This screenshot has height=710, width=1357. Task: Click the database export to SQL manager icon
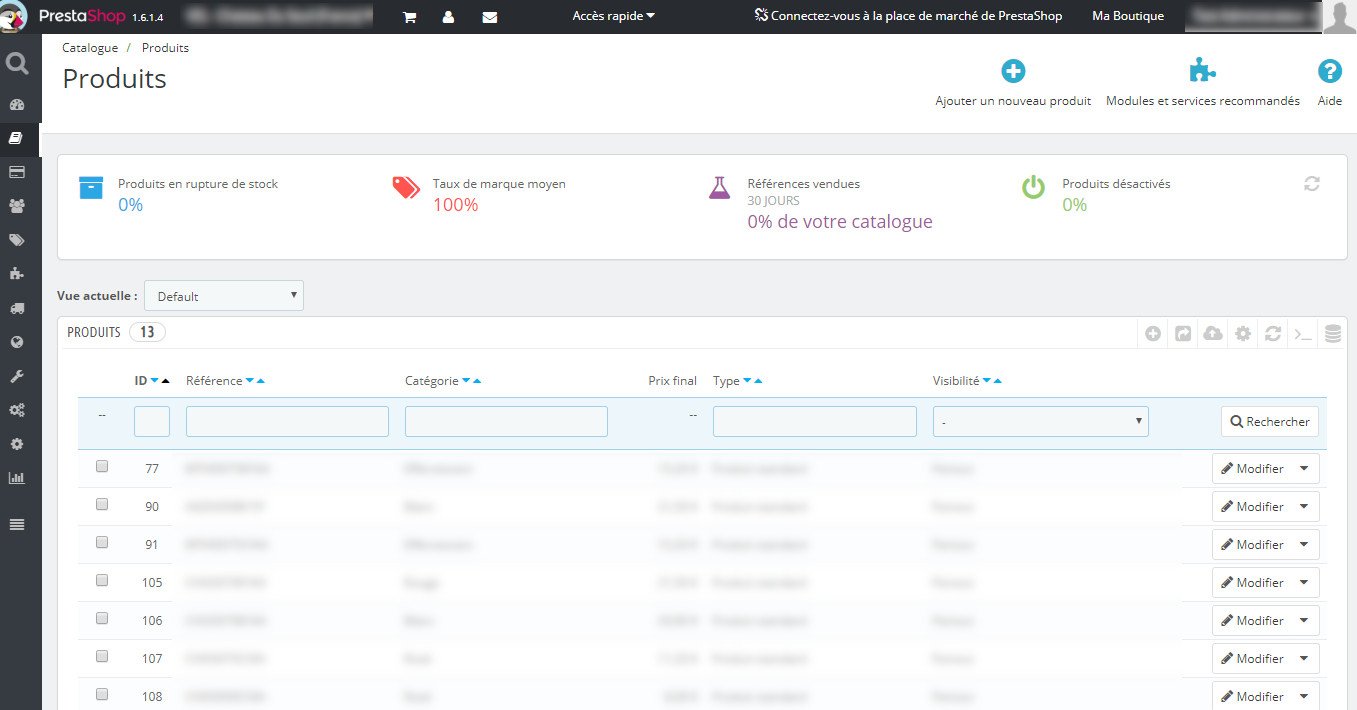1332,334
